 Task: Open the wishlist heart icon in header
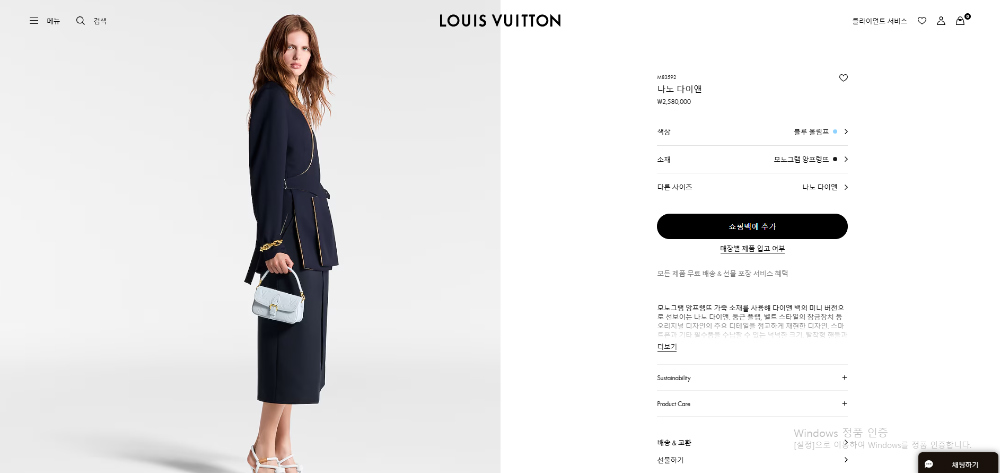(x=922, y=20)
